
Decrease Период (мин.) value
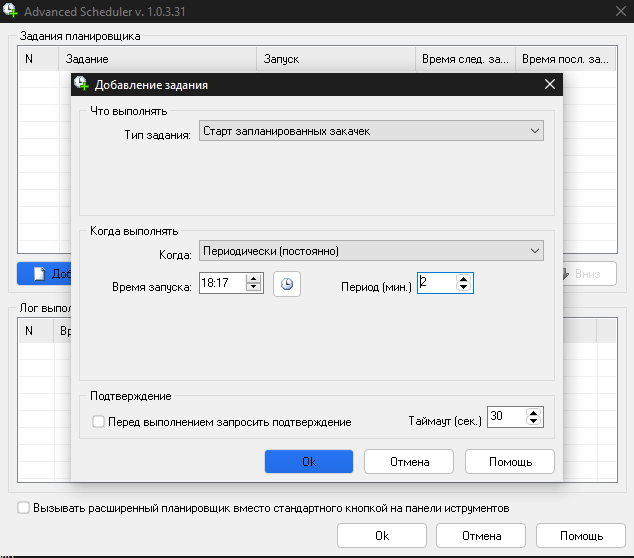click(463, 289)
